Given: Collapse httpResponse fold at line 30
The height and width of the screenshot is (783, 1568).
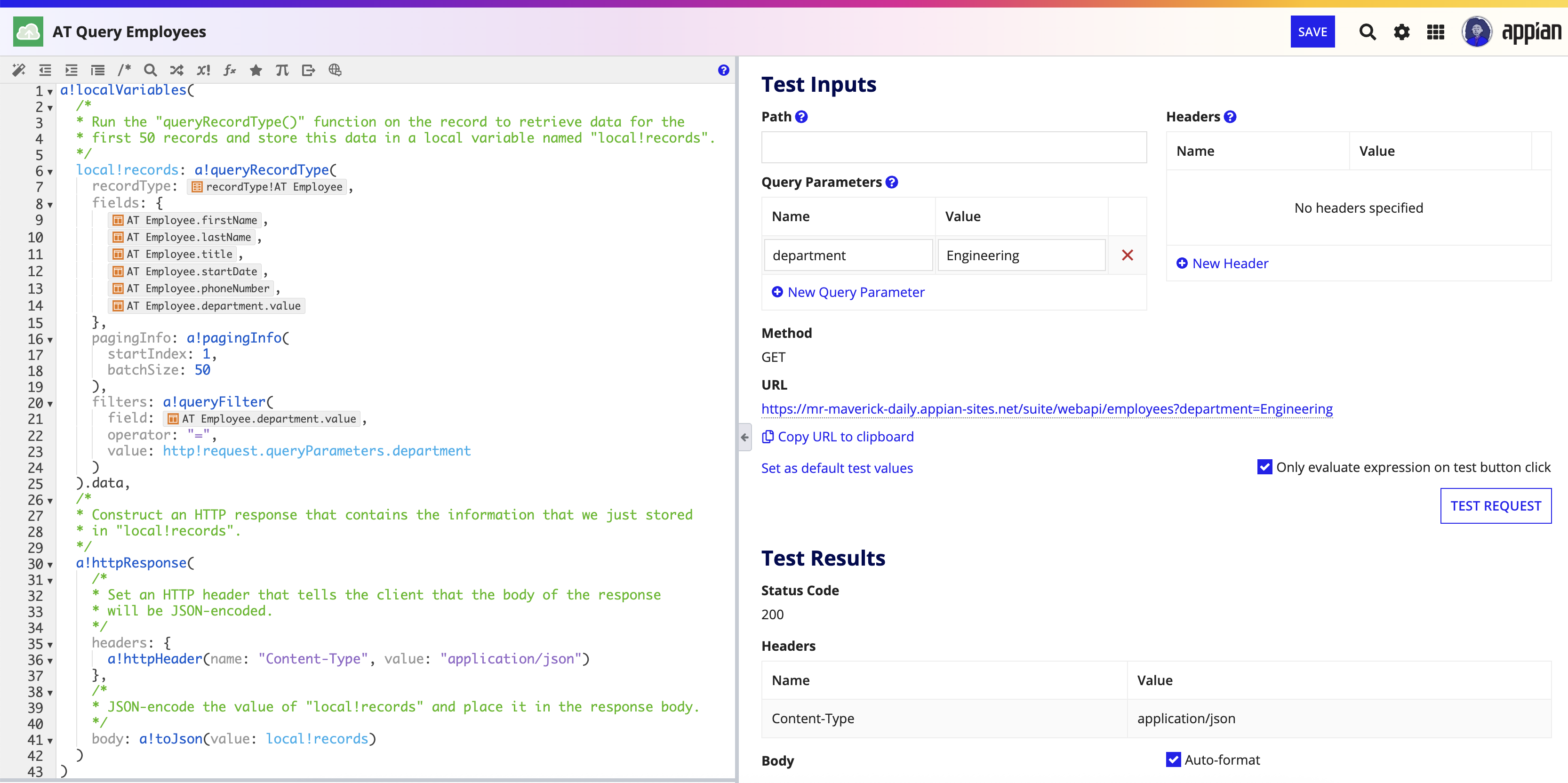Looking at the screenshot, I should pyautogui.click(x=50, y=565).
